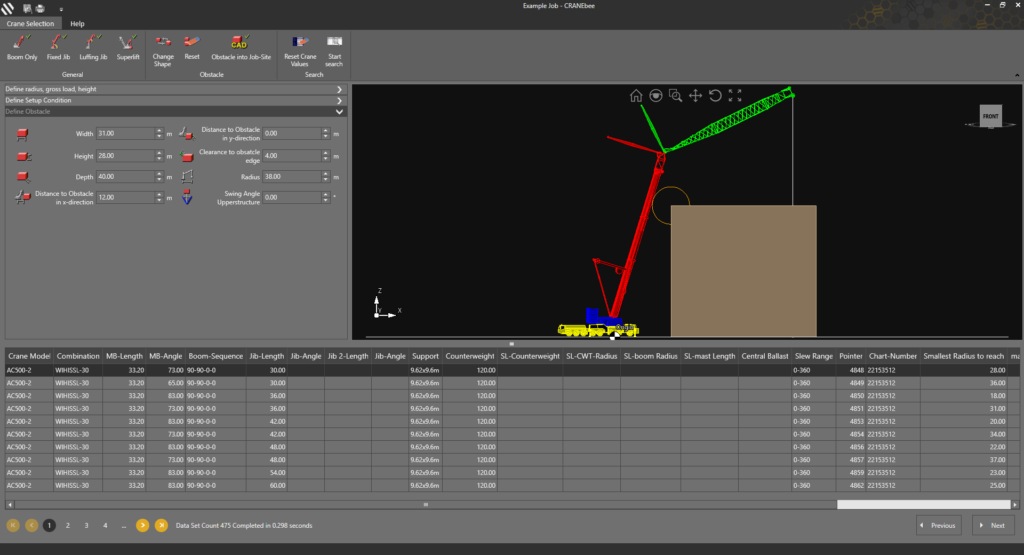Click the Next button
Screen dimensions: 1024x555
(993, 525)
